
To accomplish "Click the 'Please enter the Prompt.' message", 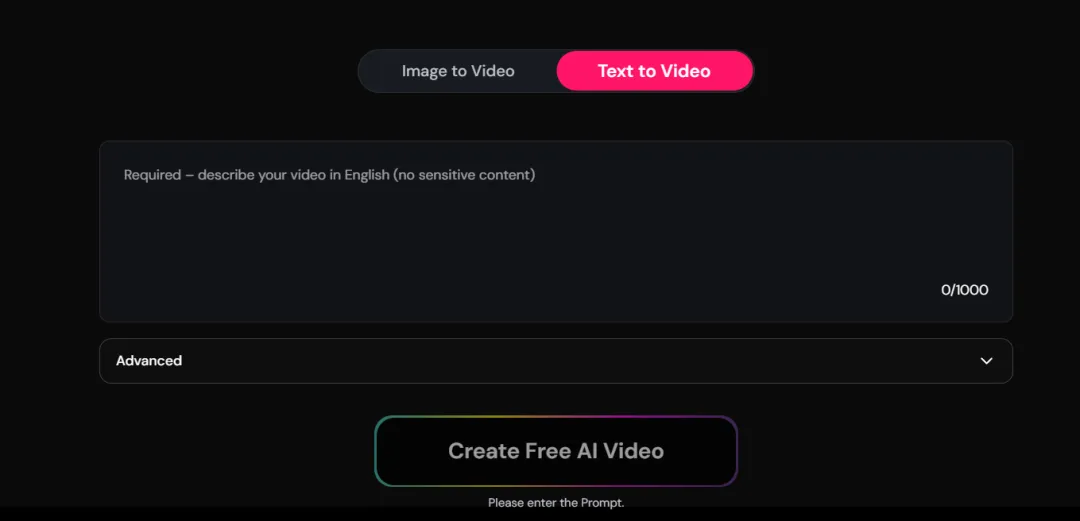I will click(x=556, y=503).
